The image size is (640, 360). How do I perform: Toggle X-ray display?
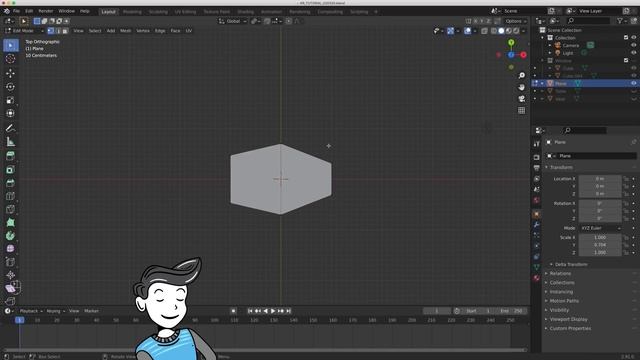[484, 31]
